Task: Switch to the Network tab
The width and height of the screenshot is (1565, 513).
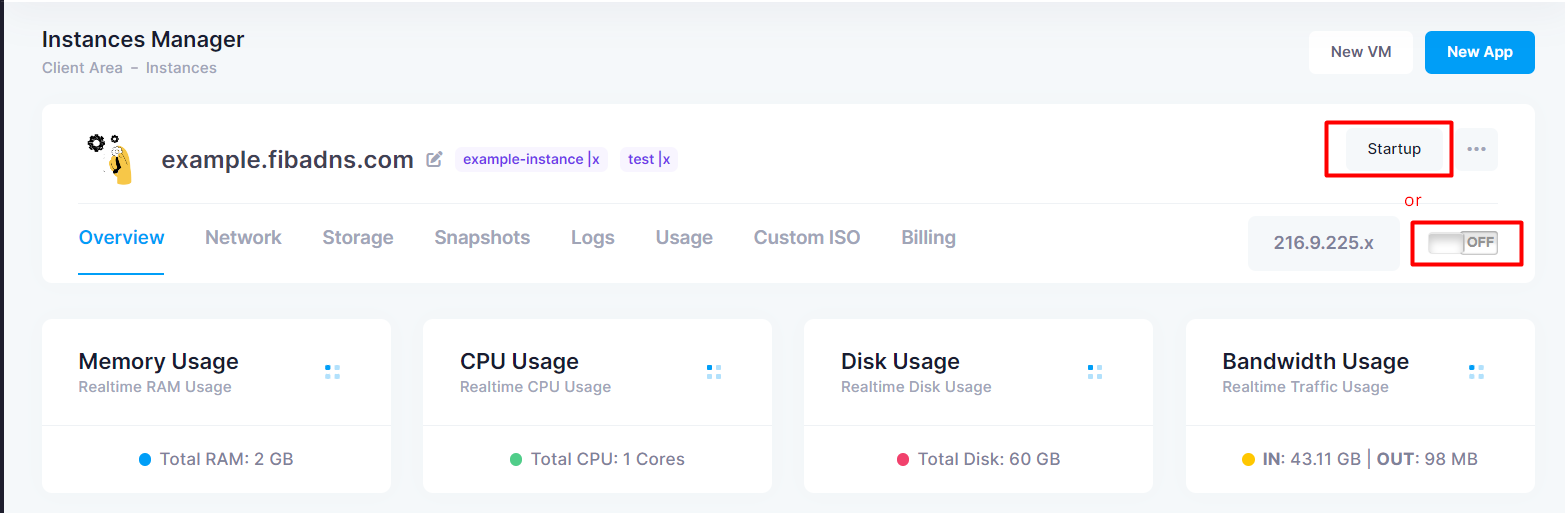Action: click(x=243, y=238)
